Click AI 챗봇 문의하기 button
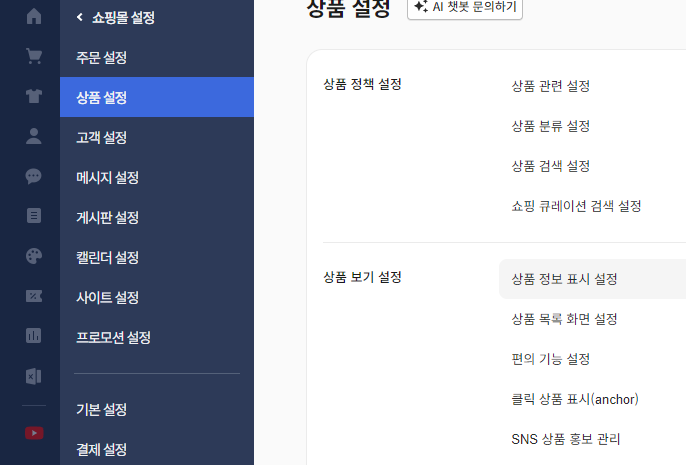 point(465,7)
